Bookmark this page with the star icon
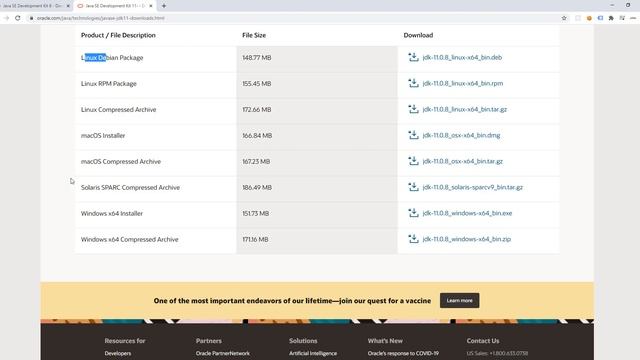Image resolution: width=640 pixels, height=360 pixels. click(x=564, y=18)
